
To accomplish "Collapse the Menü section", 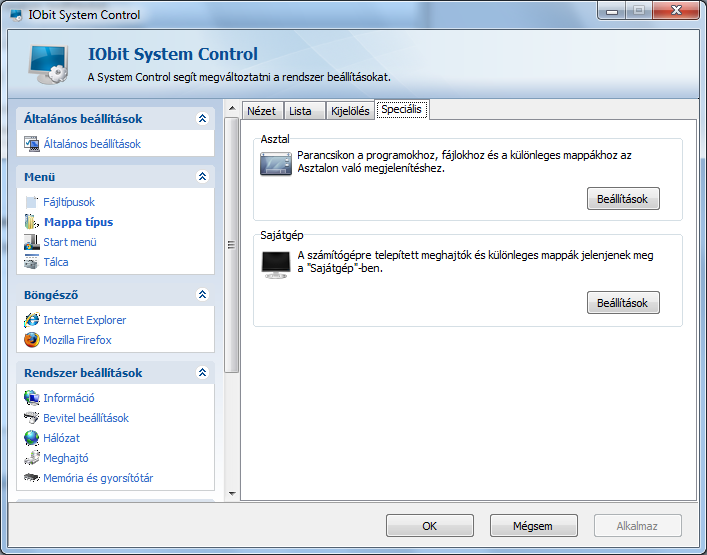I will point(202,176).
